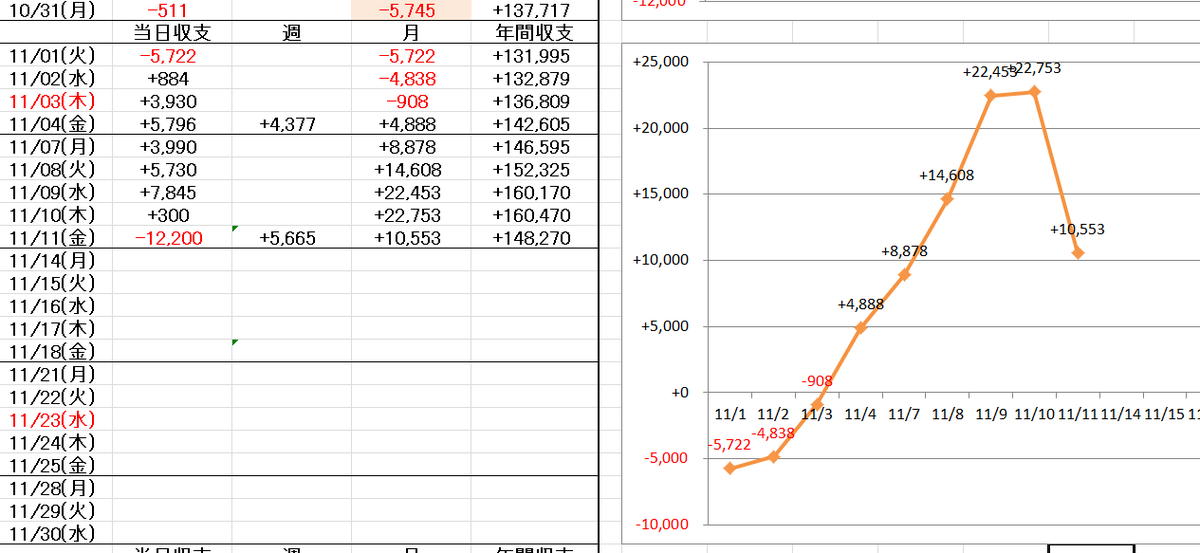
Task: Select the daily balance cell +3,990
Action: [x=171, y=147]
